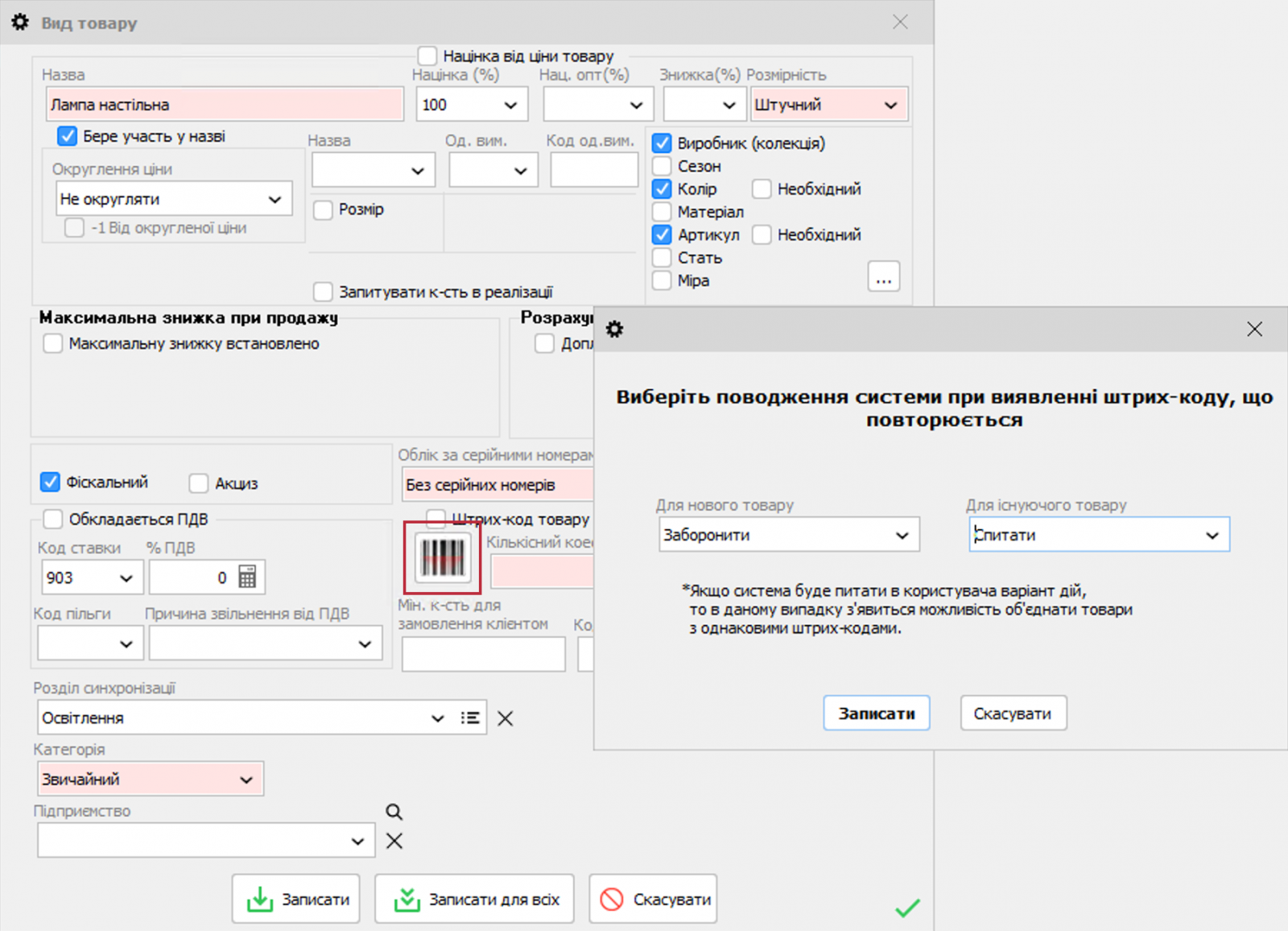Open the list selector beside Розділ синхронізації
Viewport: 1288px width, 931px height.
click(470, 717)
